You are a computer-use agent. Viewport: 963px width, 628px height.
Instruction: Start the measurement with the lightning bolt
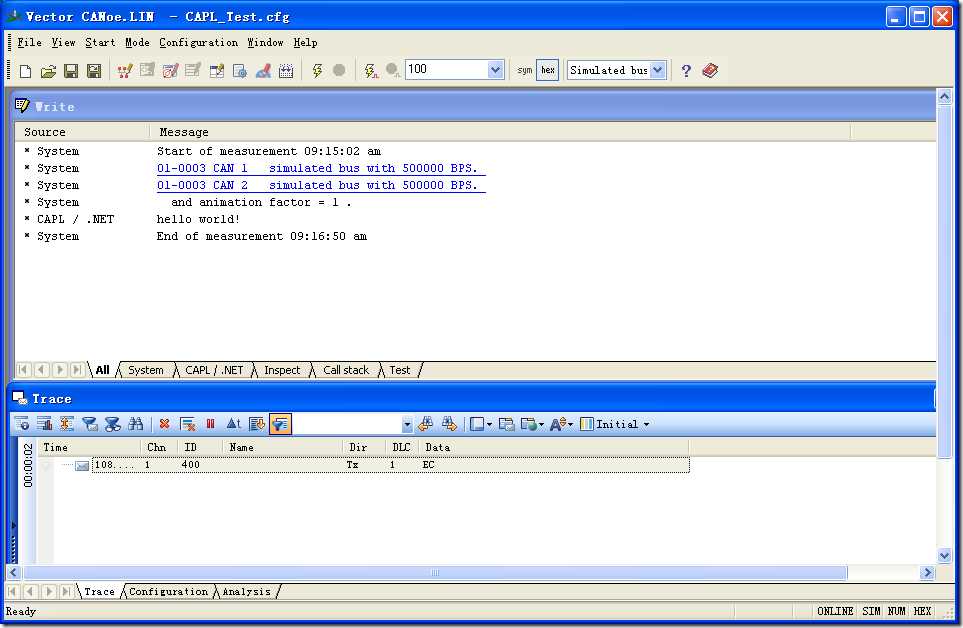[x=318, y=71]
